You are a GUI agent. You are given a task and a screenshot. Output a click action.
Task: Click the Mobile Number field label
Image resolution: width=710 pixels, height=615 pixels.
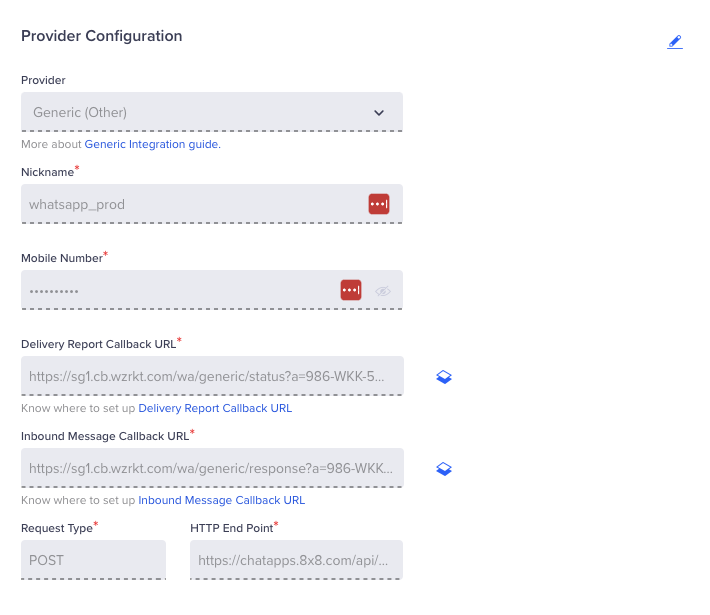tap(62, 258)
